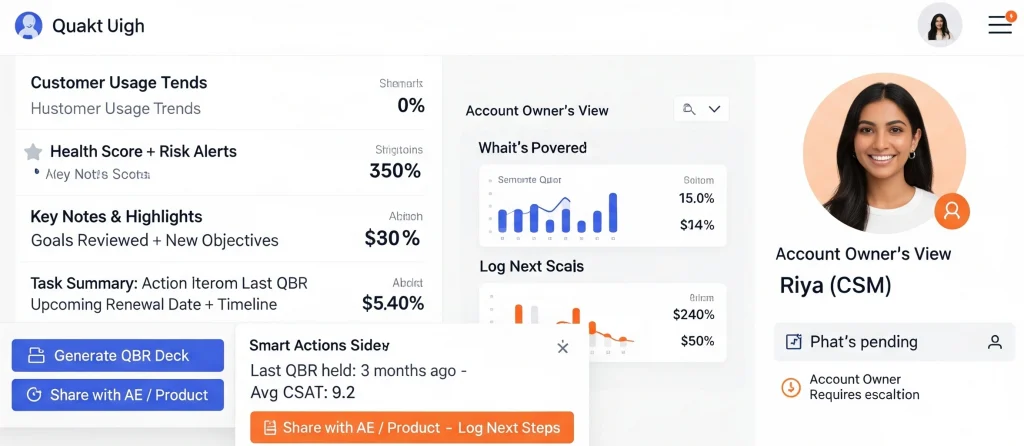Image resolution: width=1024 pixels, height=446 pixels.
Task: Click the blue Share with AE / Product button
Action: coord(118,395)
